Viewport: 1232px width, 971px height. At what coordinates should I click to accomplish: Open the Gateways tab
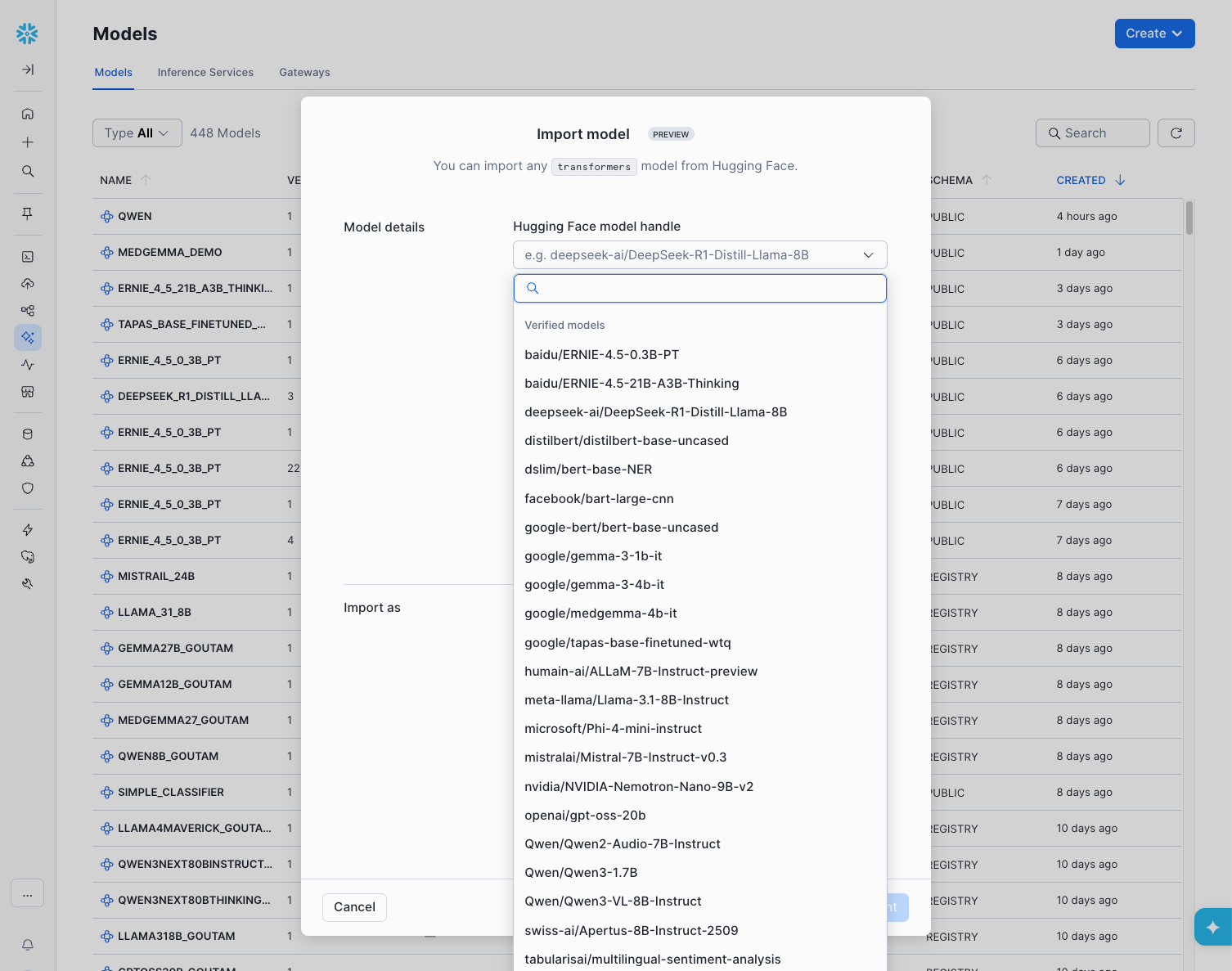[x=304, y=72]
